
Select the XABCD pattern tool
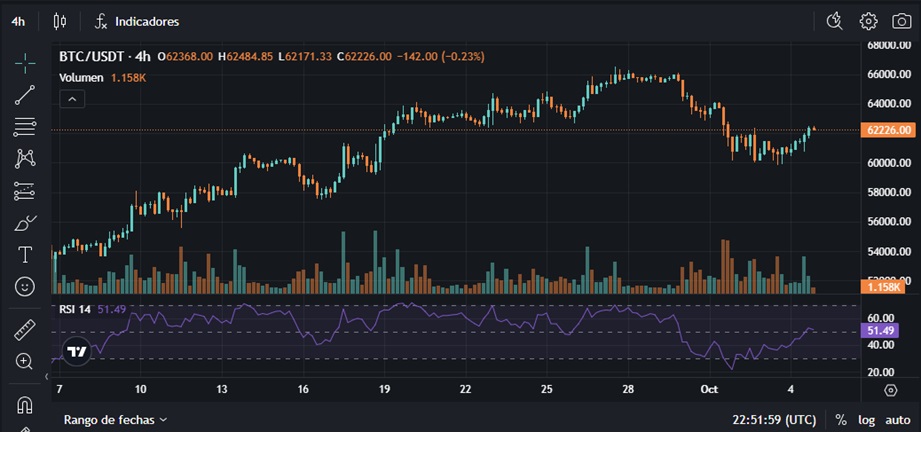click(x=25, y=158)
